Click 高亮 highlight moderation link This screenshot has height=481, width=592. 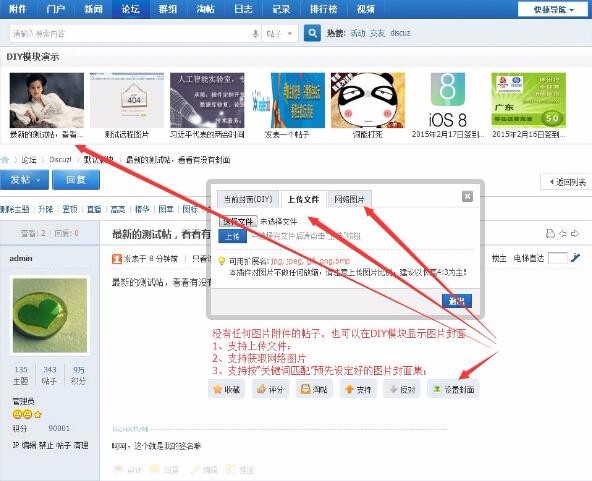point(118,209)
